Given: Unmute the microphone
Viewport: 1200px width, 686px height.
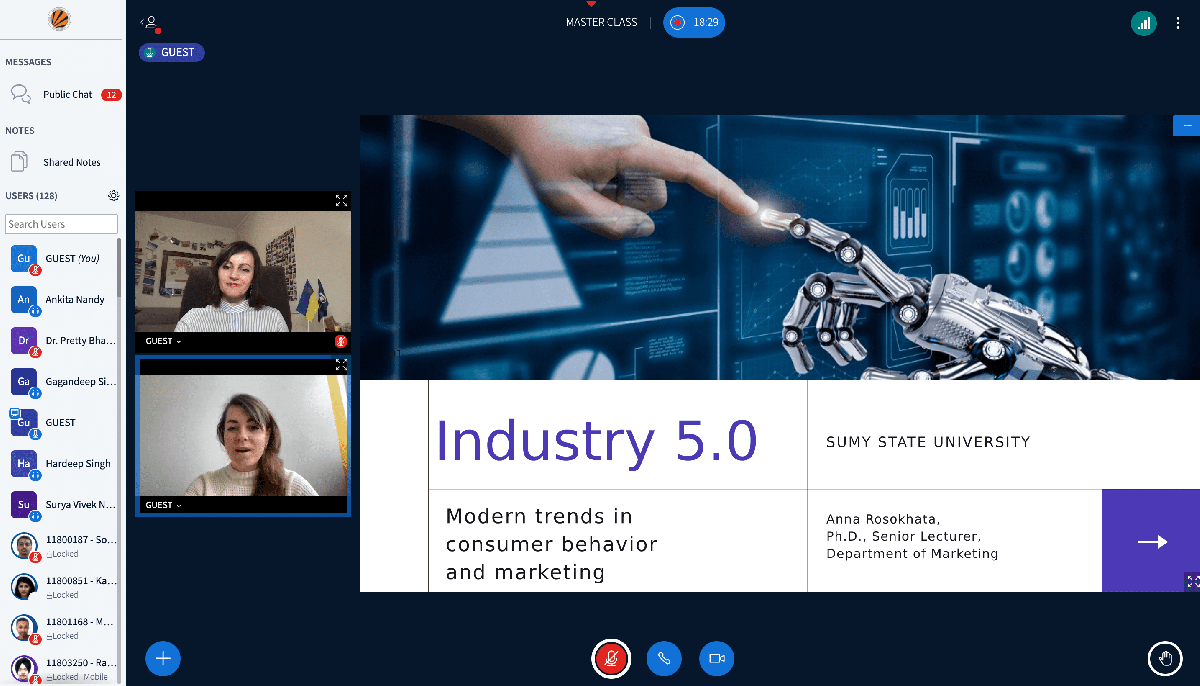Looking at the screenshot, I should pos(611,658).
